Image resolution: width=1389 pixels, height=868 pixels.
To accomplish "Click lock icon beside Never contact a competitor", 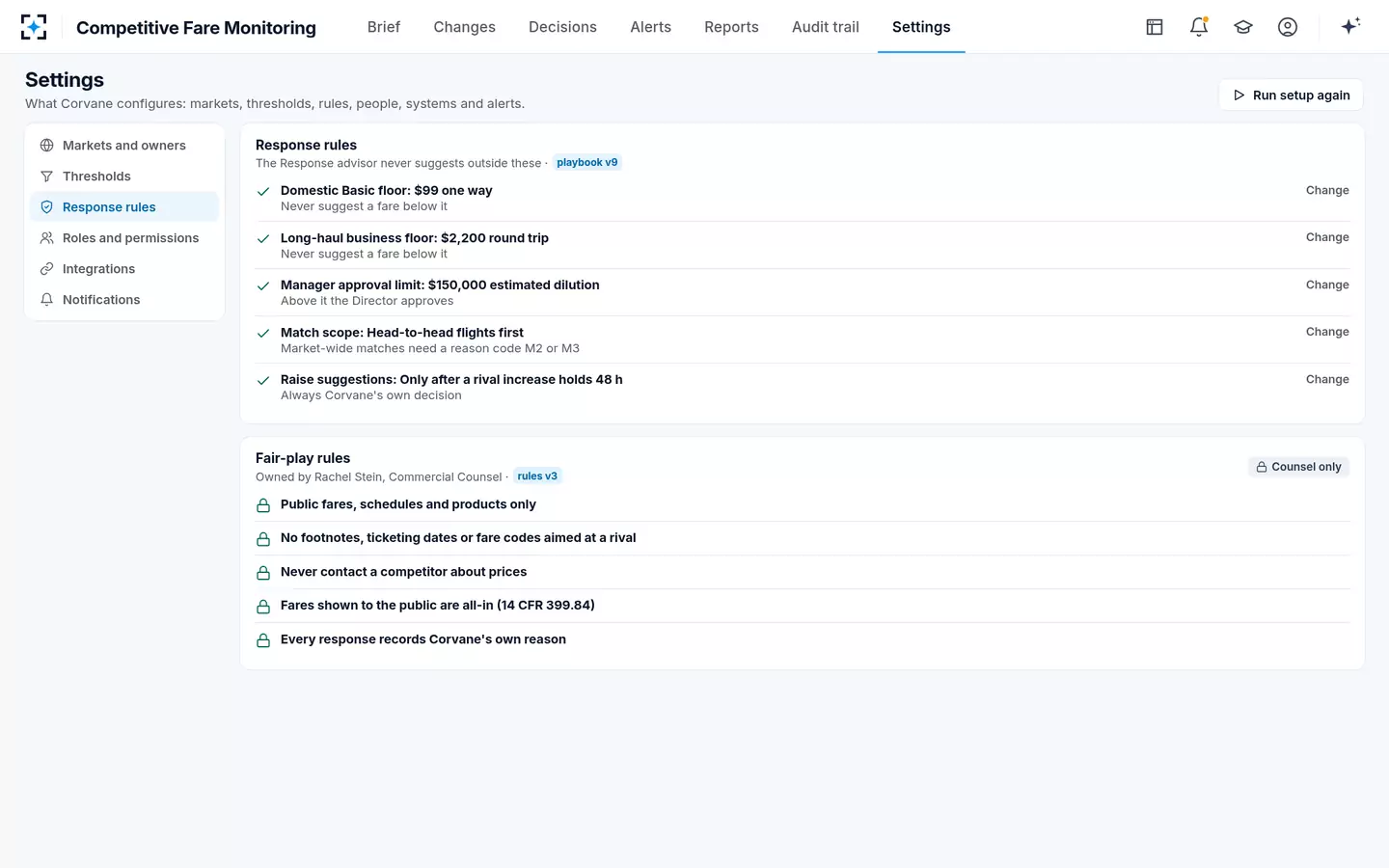I will click(263, 573).
